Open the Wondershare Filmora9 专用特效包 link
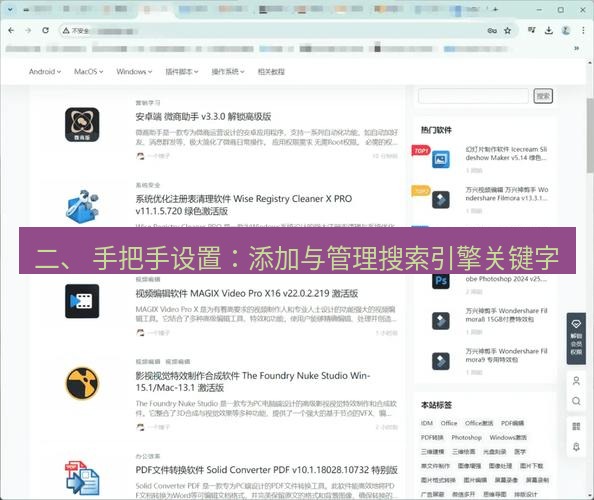The width and height of the screenshot is (594, 500). [506, 355]
